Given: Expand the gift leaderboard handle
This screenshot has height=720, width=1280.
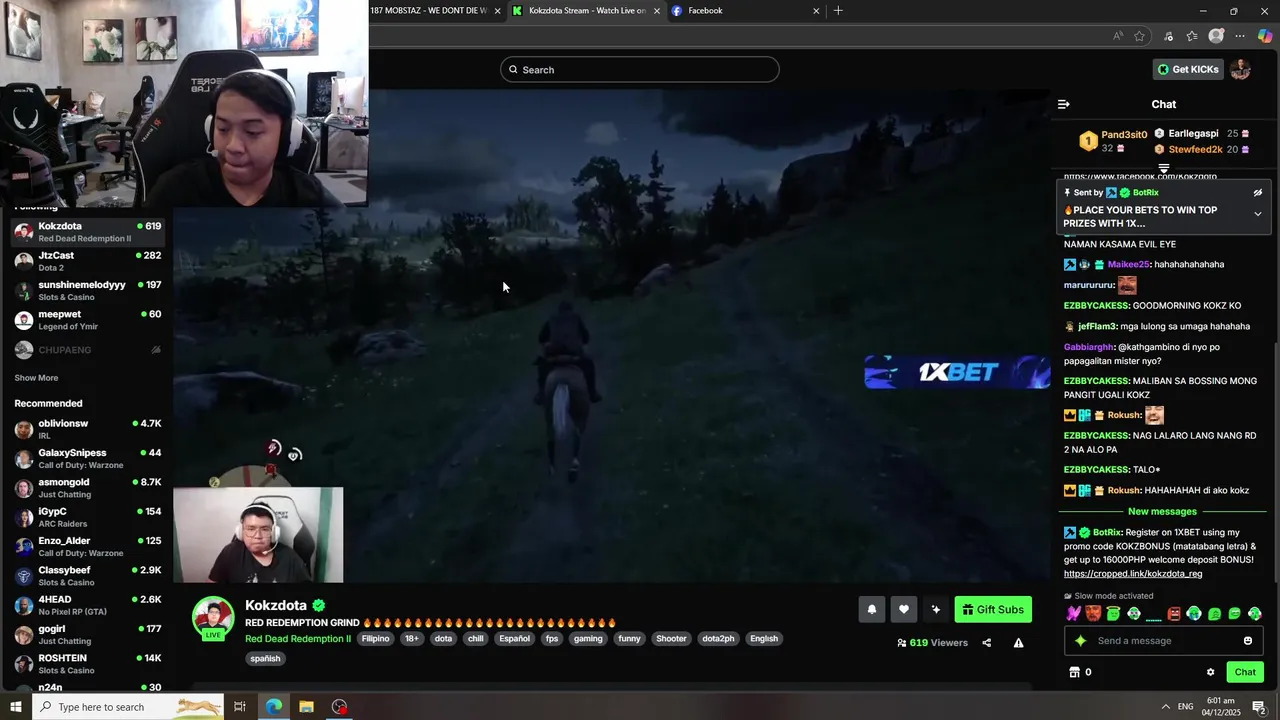Looking at the screenshot, I should (1164, 168).
